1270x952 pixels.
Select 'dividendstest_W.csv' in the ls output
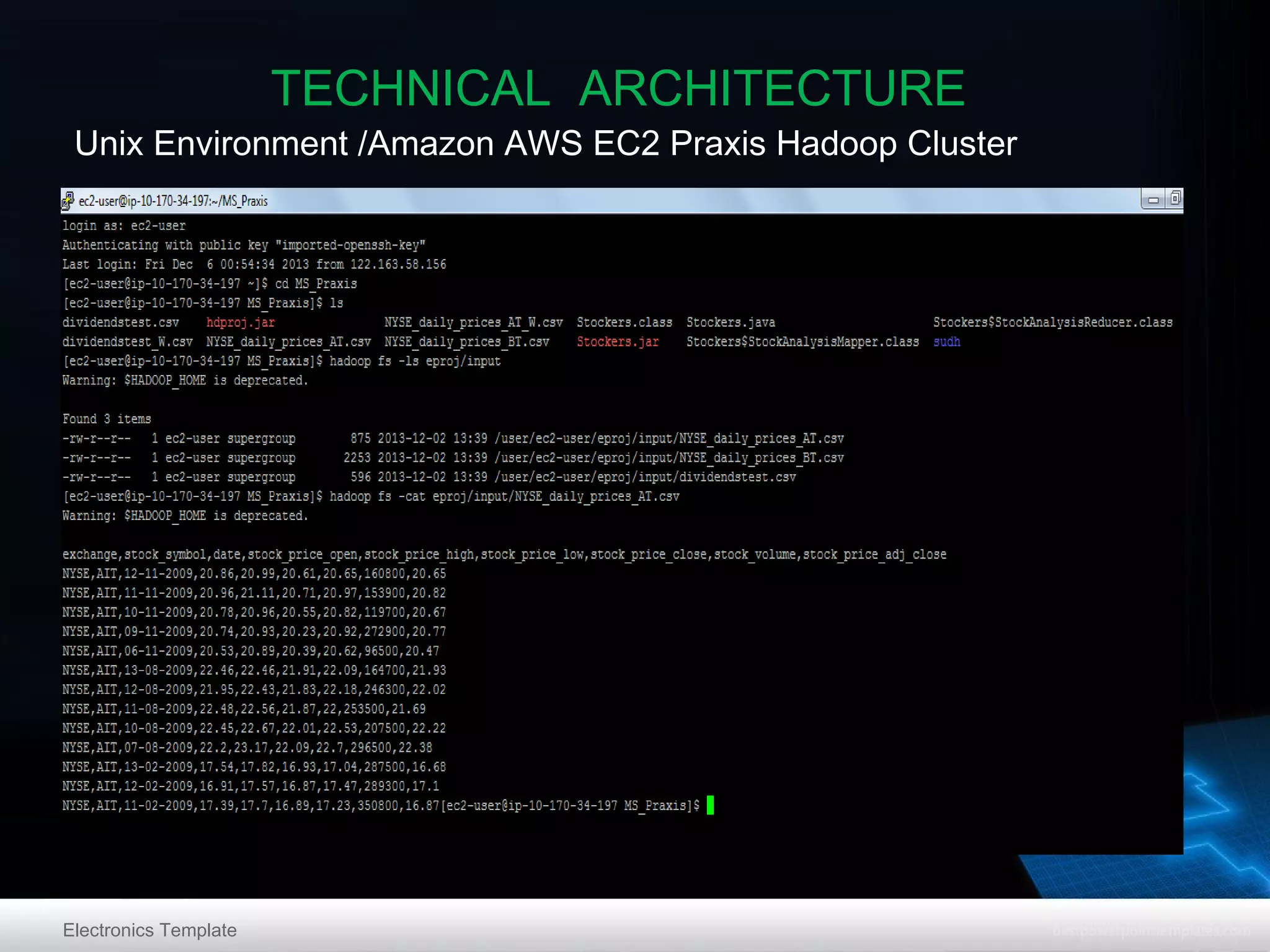tap(127, 342)
